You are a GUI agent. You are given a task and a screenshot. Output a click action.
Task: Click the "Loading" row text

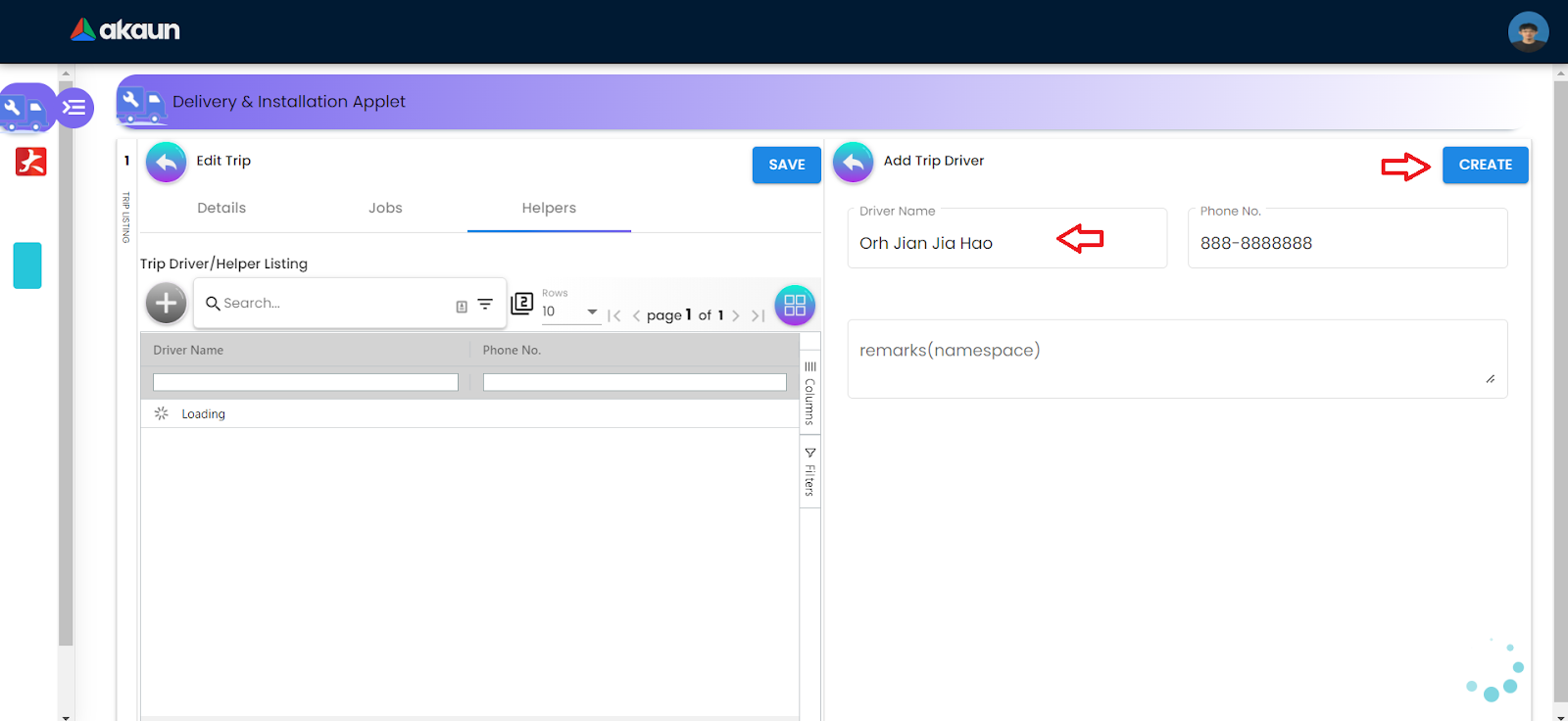(203, 414)
